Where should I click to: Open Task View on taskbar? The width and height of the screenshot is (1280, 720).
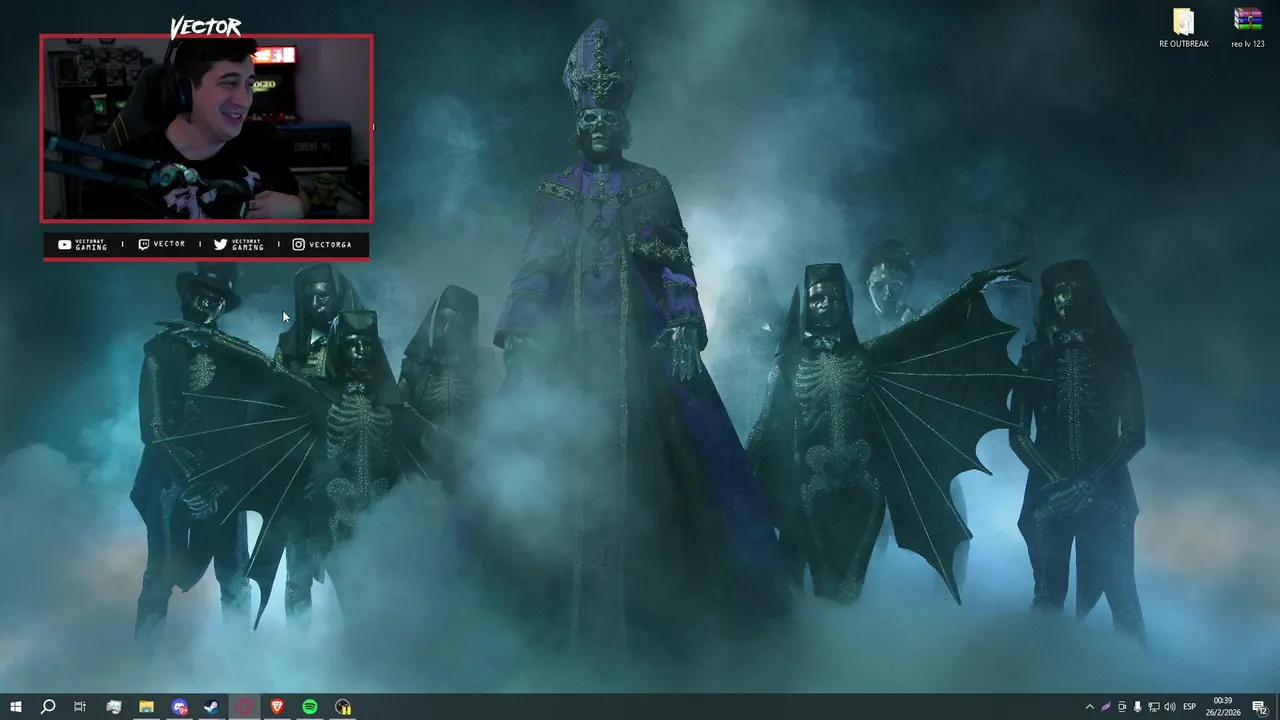point(80,707)
